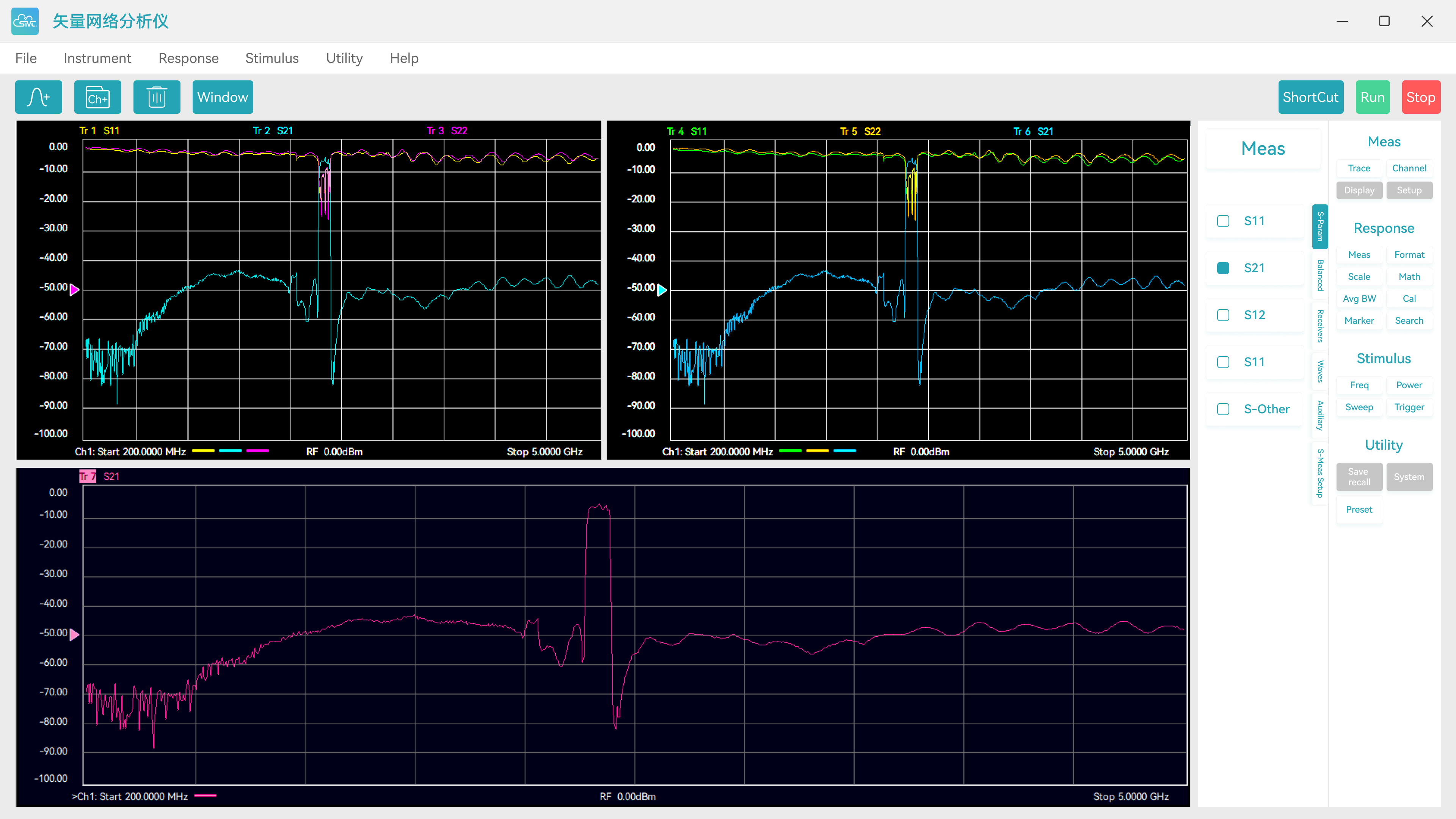Screen dimensions: 1456x819
Task: Click the add trace curve icon
Action: pos(38,97)
